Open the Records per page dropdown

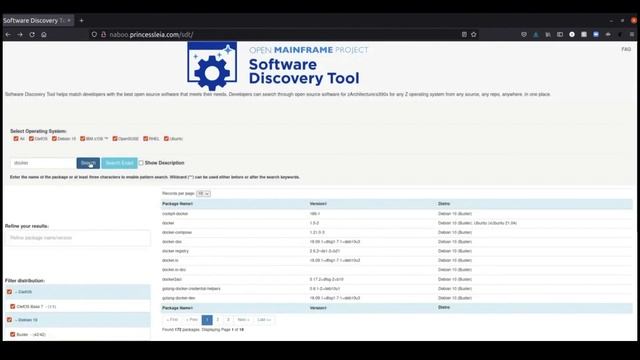click(203, 193)
